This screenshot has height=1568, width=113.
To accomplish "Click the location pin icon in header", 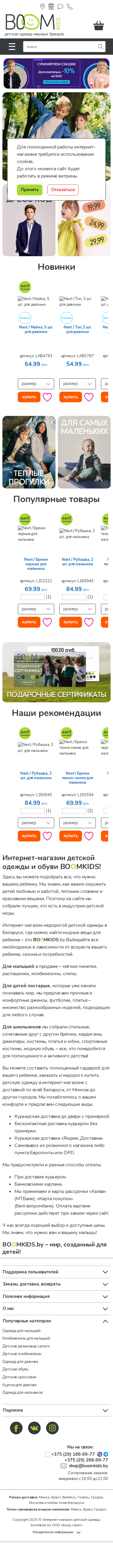I will tap(42, 7).
